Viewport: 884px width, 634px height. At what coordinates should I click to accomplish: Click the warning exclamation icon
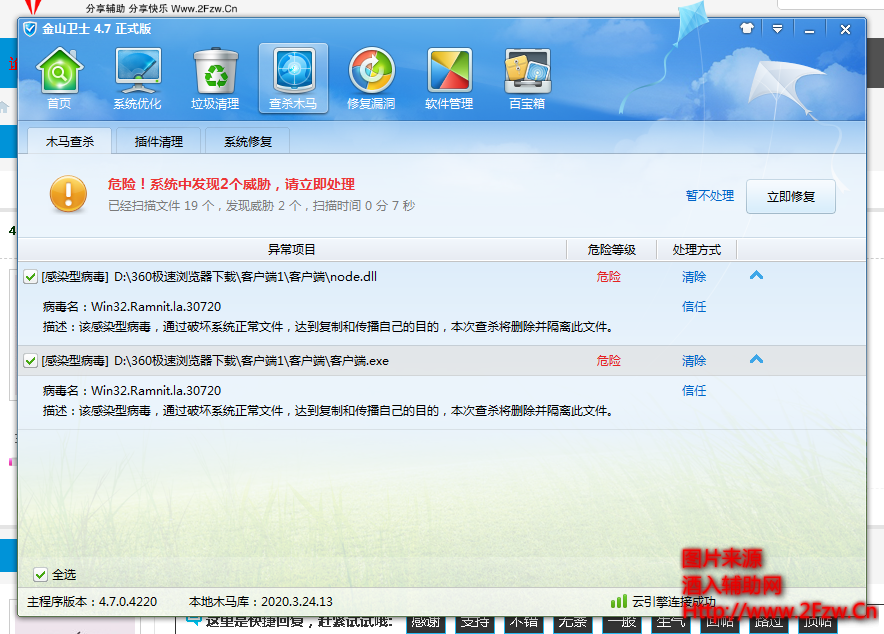click(x=67, y=196)
